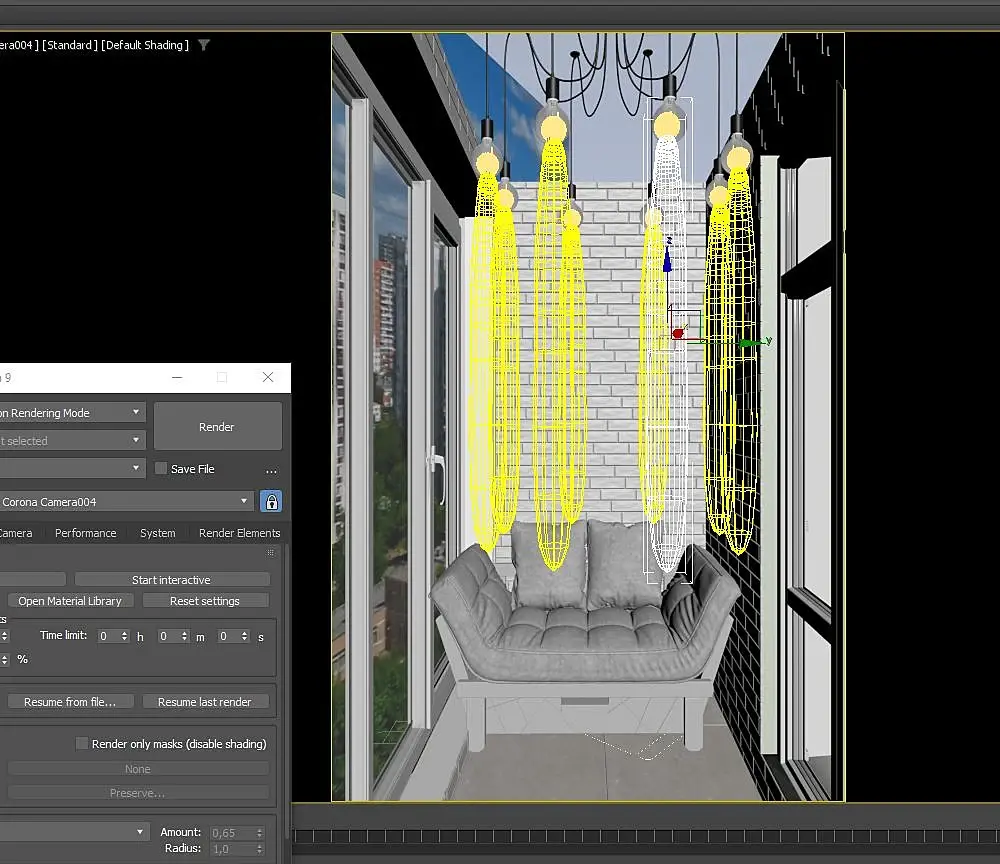Click the rollout grip dots icon
This screenshot has width=1000, height=864.
[270, 553]
